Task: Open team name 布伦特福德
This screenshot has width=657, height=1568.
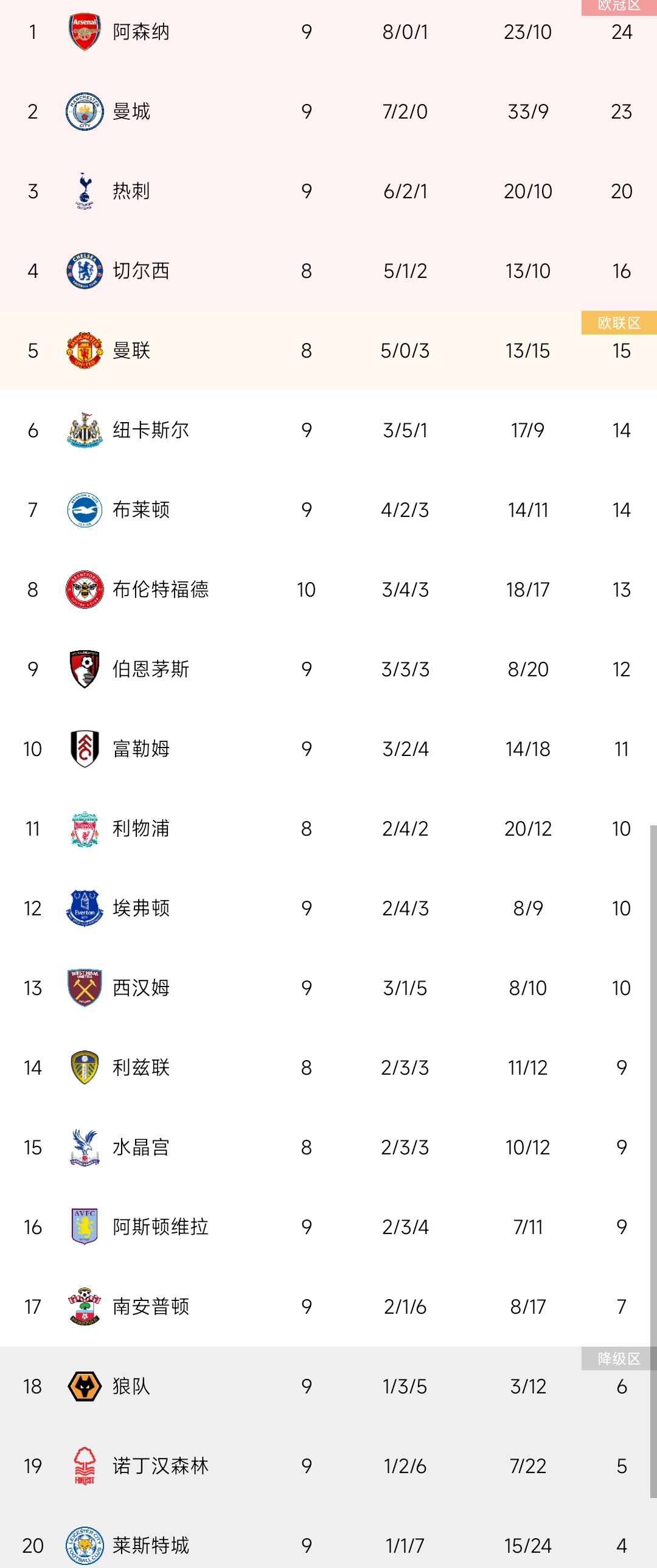Action: [161, 589]
